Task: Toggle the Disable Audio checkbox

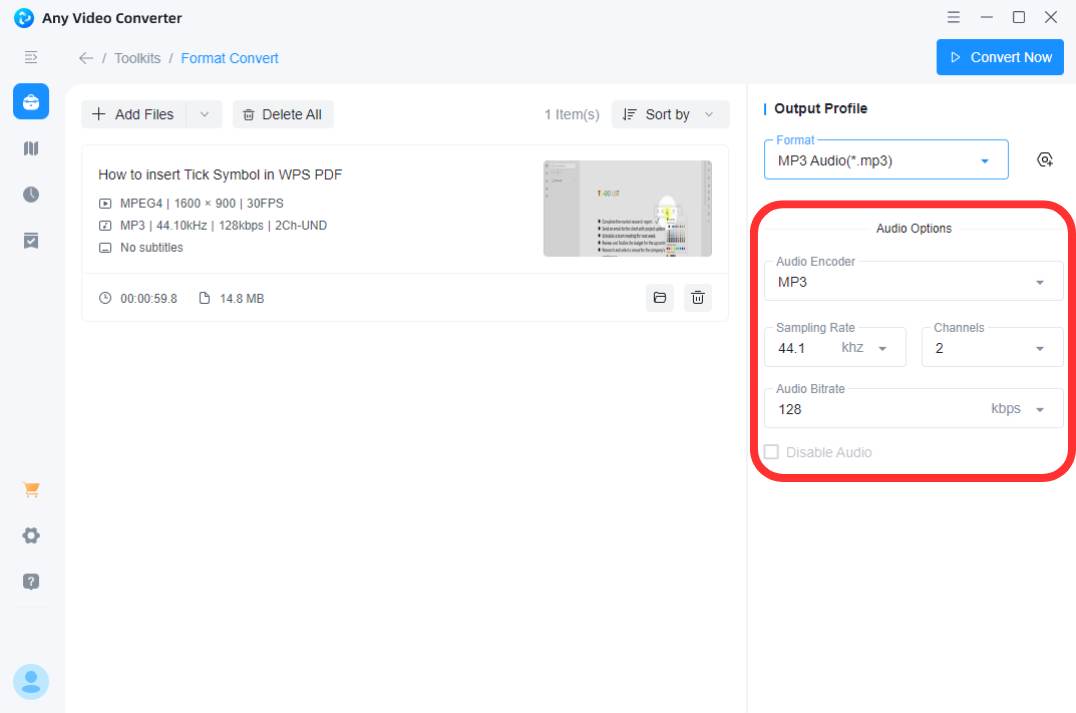Action: [x=771, y=452]
